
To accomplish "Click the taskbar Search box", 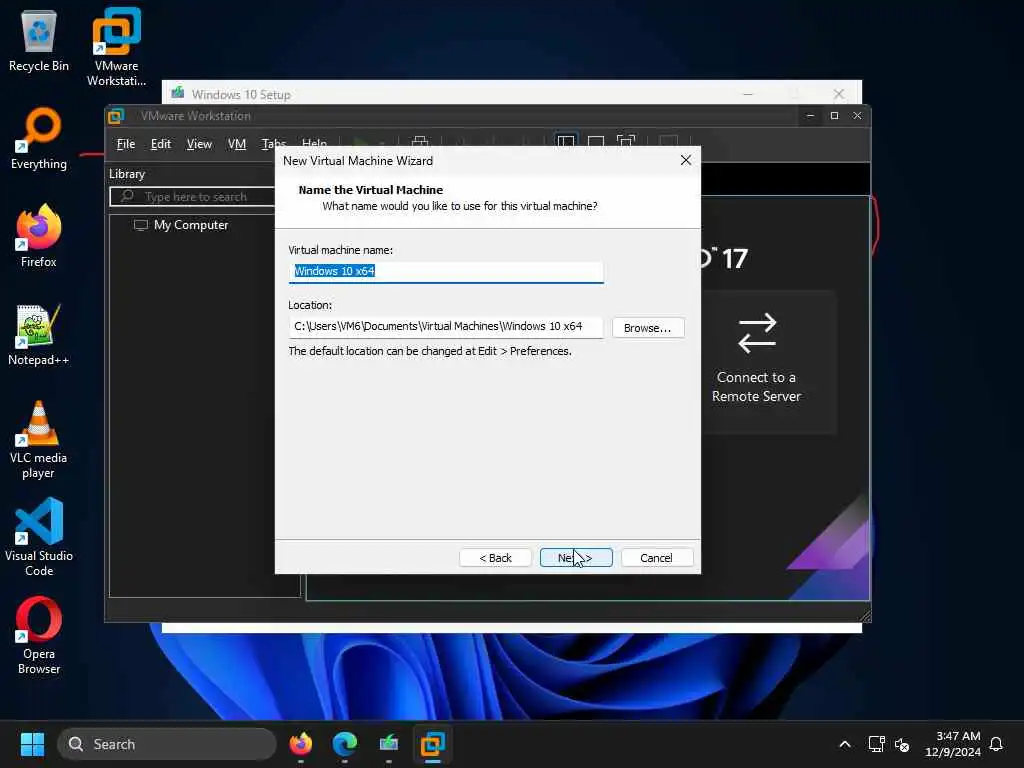I will (167, 744).
